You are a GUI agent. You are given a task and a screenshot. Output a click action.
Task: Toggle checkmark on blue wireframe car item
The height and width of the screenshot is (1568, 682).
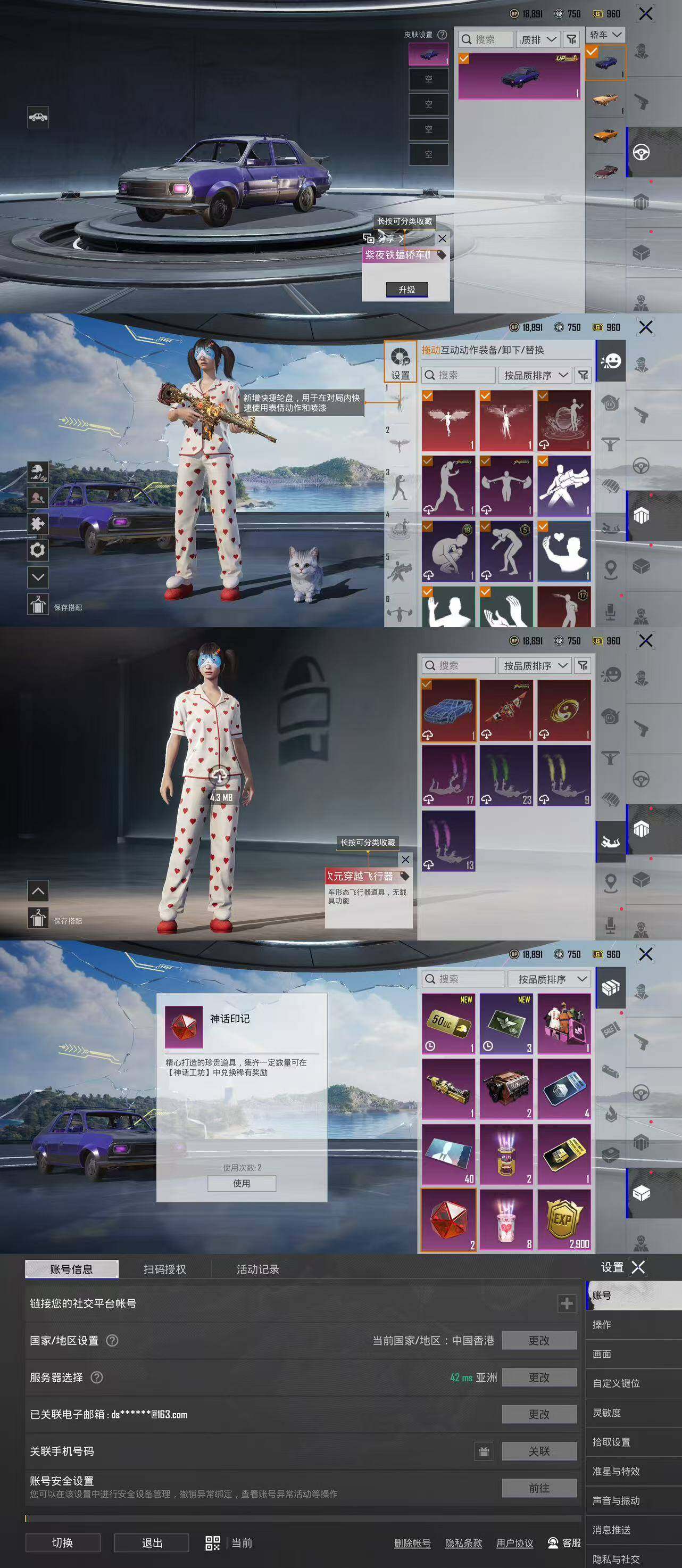coord(427,685)
